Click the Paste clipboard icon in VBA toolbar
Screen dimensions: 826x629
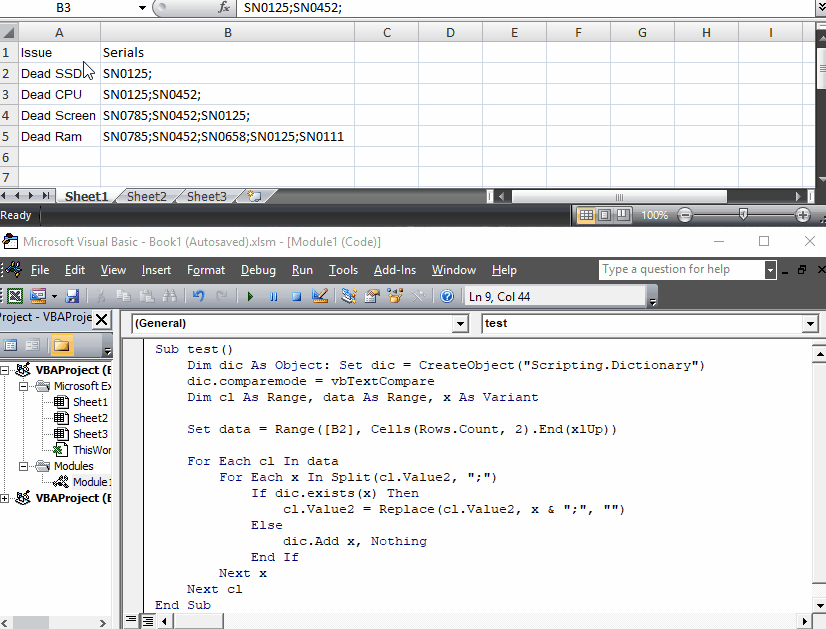point(146,296)
